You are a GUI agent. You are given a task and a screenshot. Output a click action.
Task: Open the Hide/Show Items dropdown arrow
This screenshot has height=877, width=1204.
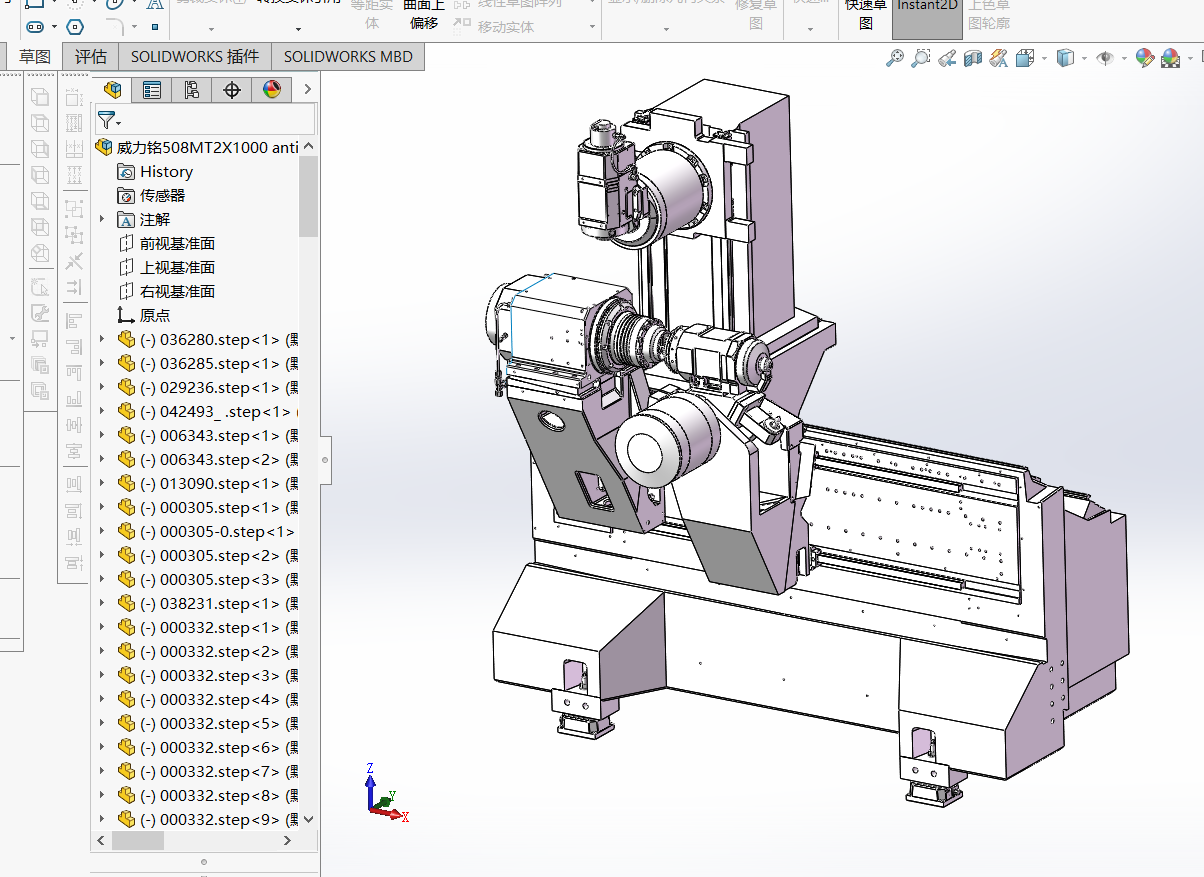[x=1125, y=59]
